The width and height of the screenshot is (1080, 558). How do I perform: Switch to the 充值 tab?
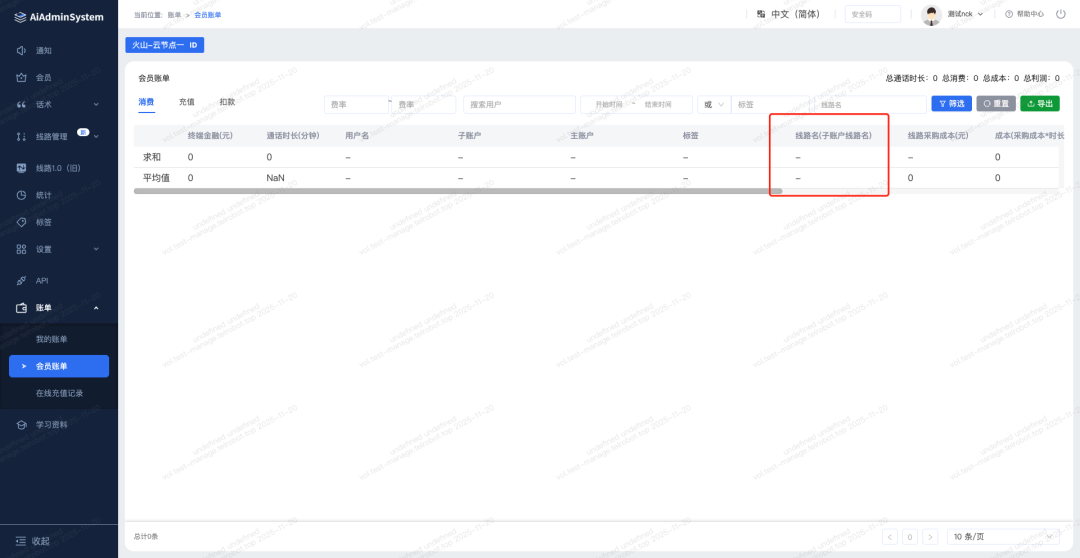pyautogui.click(x=187, y=102)
